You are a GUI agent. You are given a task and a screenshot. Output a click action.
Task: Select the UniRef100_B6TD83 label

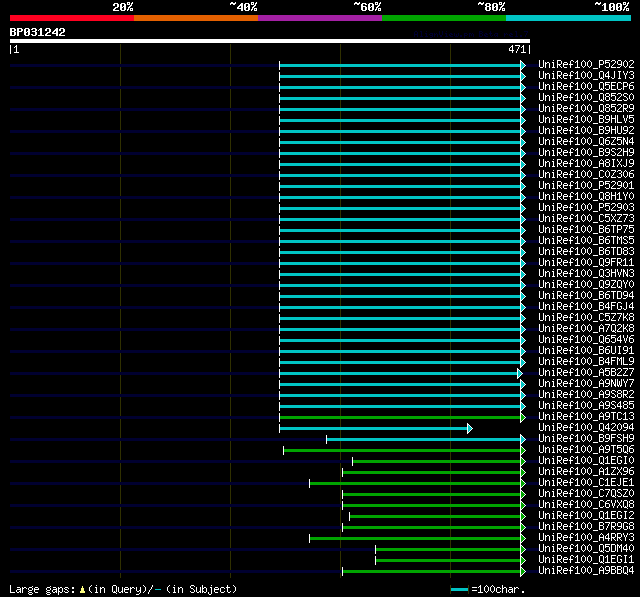[x=586, y=252]
